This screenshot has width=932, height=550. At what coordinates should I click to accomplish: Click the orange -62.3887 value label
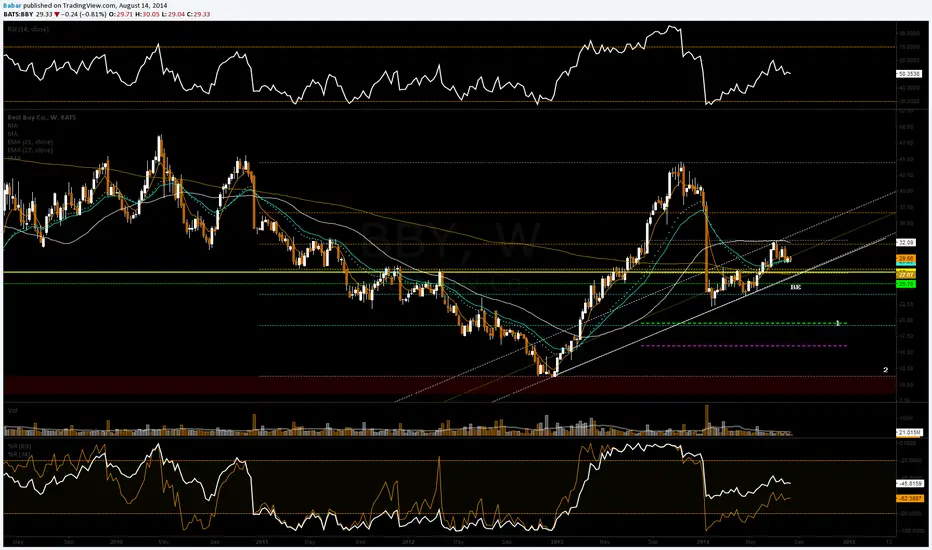coord(909,498)
